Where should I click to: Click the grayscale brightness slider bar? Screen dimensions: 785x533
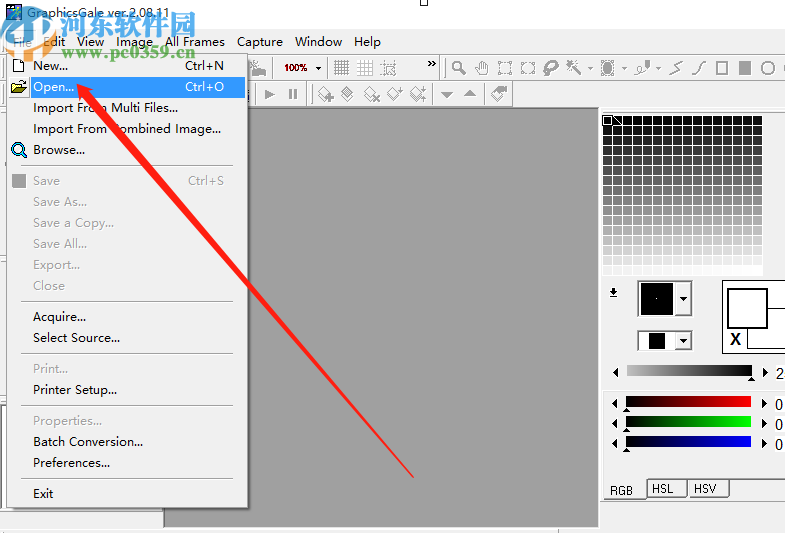[689, 371]
